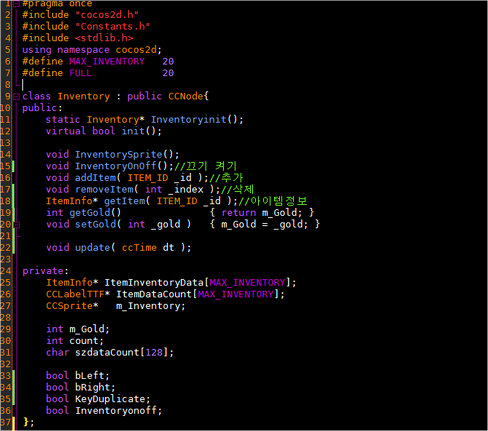Click line number 8 in the margin
The height and width of the screenshot is (431, 488).
coord(7,85)
